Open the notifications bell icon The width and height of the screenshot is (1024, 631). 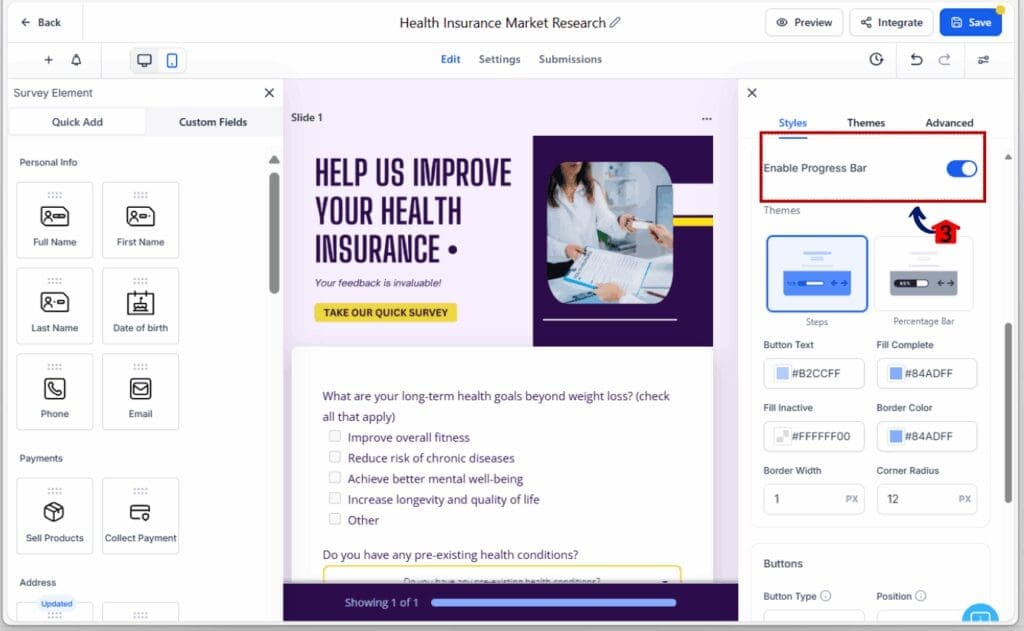pyautogui.click(x=76, y=60)
